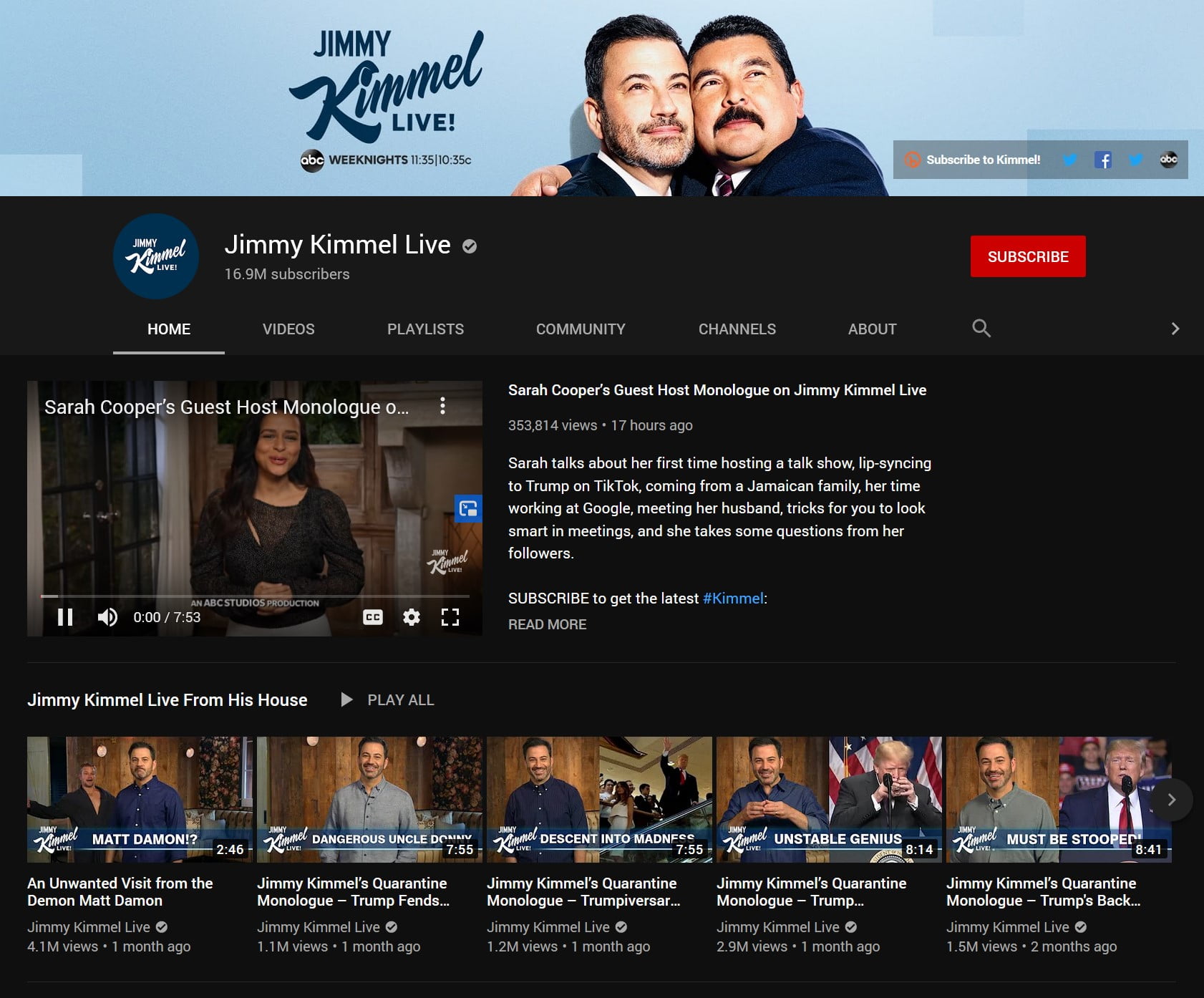Click the video progress bar

point(255,596)
